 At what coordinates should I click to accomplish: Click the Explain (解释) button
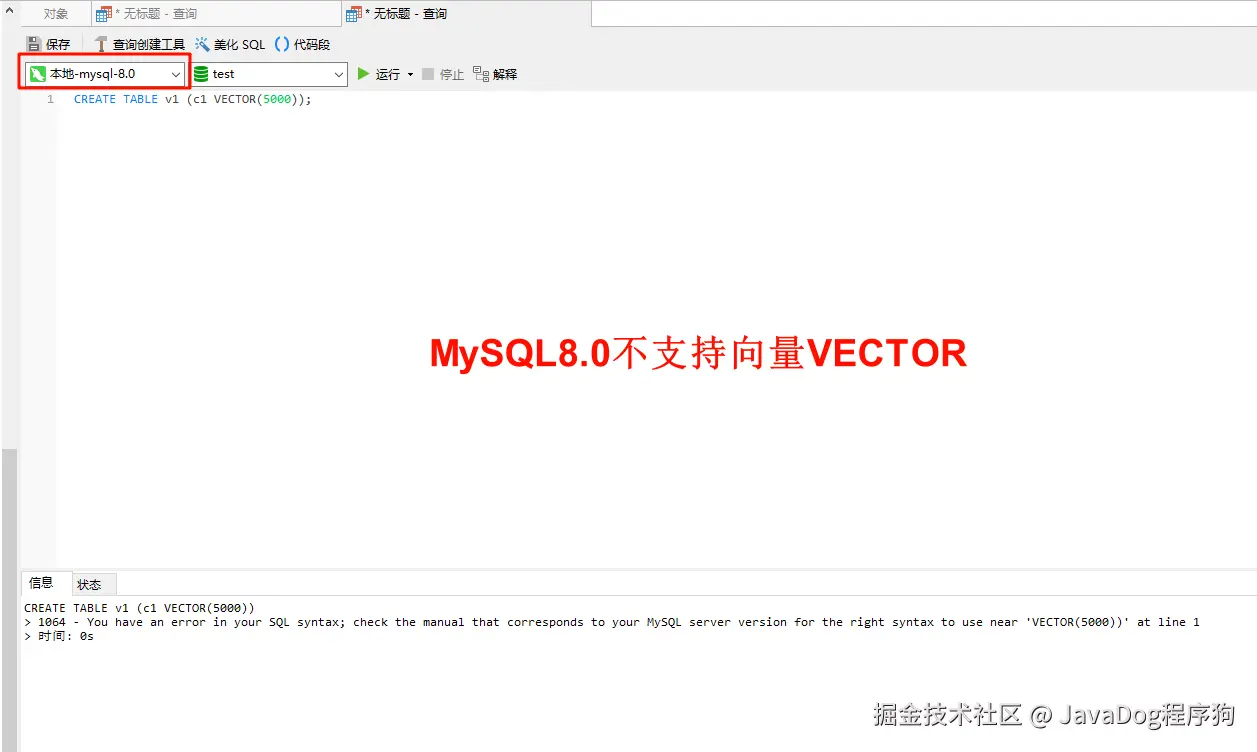(x=495, y=74)
